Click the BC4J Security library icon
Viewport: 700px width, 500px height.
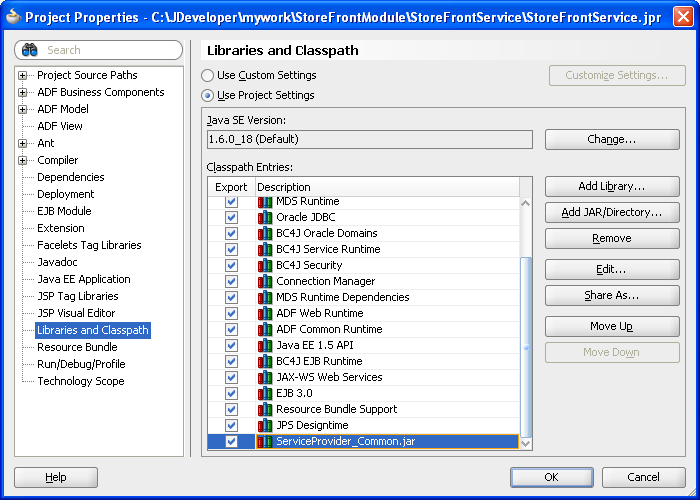[265, 265]
